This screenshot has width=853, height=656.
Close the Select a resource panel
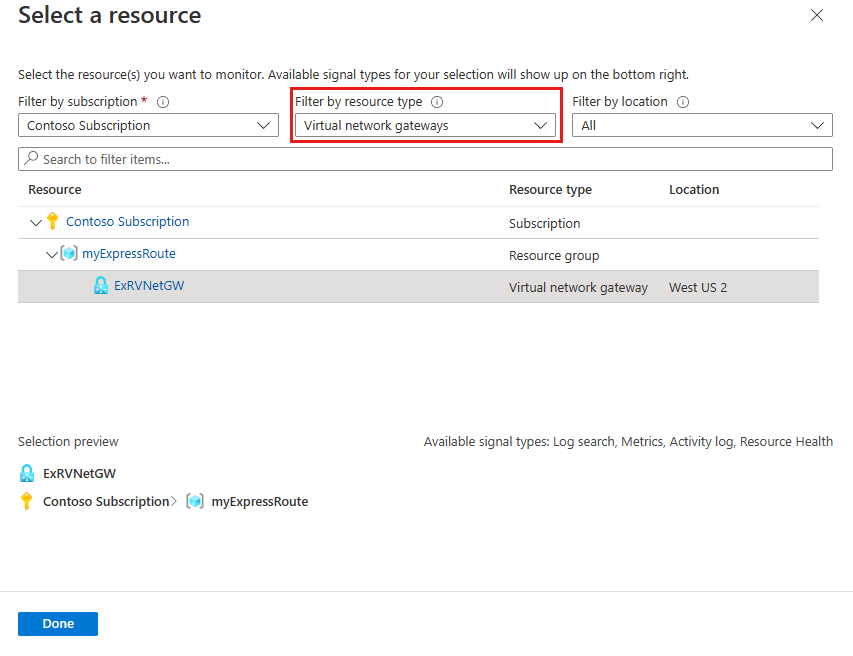coord(817,16)
